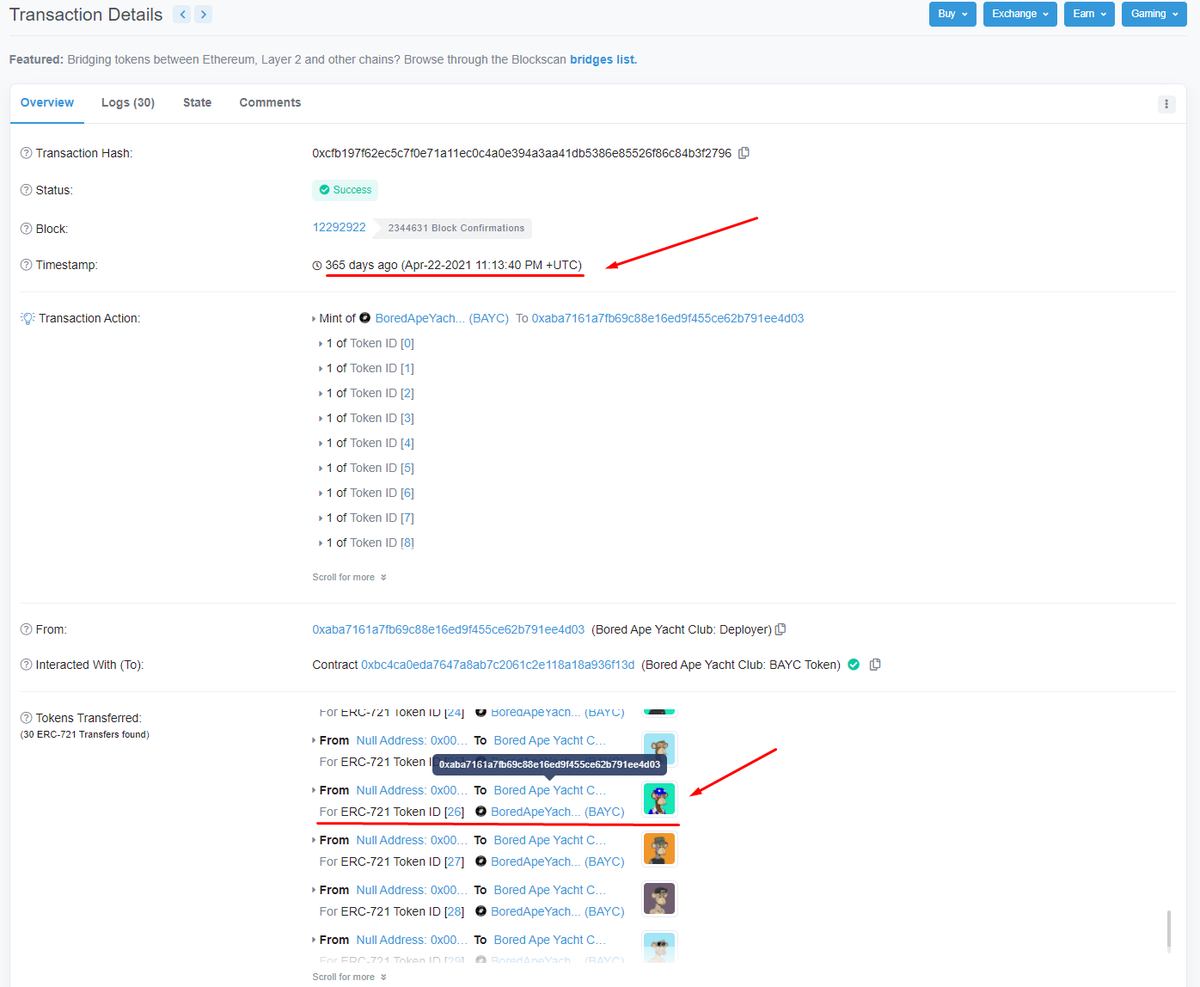The image size is (1200, 987).
Task: Open the three-dot options menu
Action: click(1166, 104)
